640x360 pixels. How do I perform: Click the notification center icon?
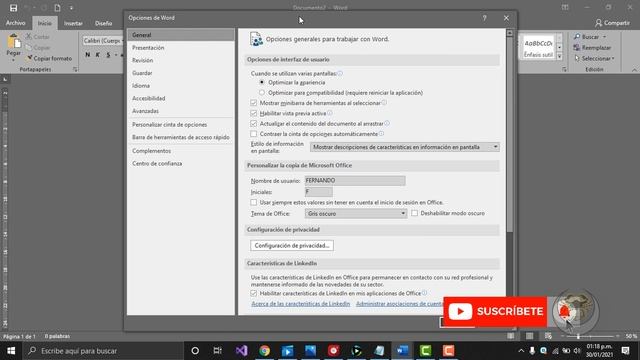[625, 351]
